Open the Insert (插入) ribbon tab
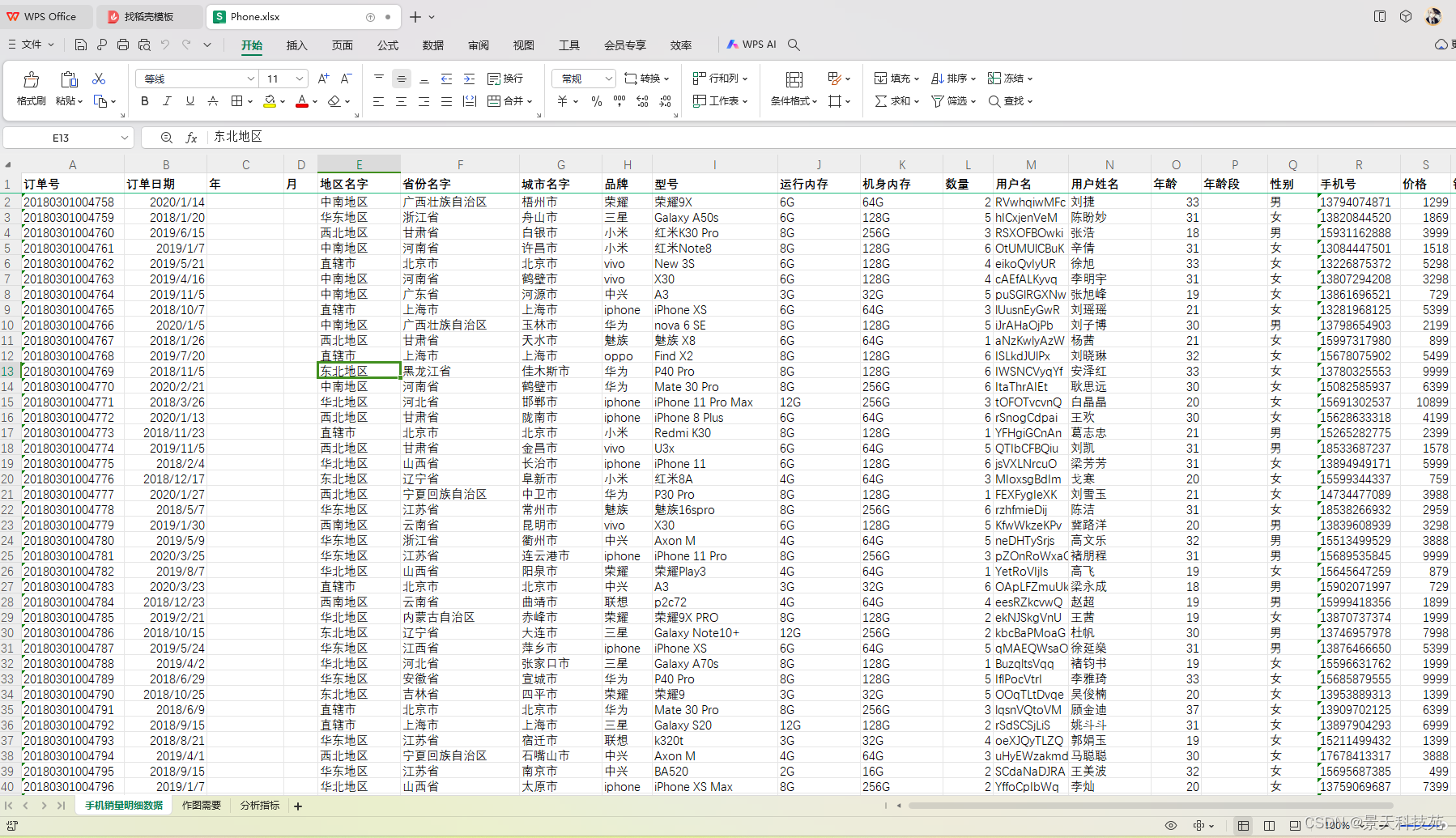Viewport: 1456px width, 838px height. [297, 45]
